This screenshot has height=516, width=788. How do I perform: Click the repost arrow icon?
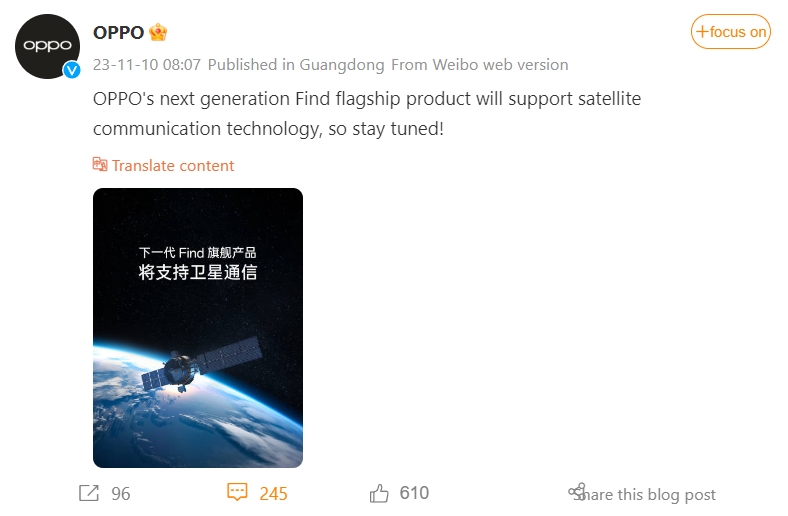pyautogui.click(x=88, y=493)
